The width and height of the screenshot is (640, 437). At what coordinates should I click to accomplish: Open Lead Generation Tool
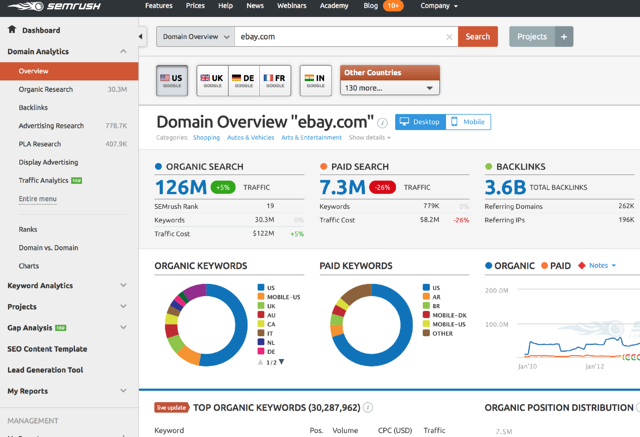point(45,370)
